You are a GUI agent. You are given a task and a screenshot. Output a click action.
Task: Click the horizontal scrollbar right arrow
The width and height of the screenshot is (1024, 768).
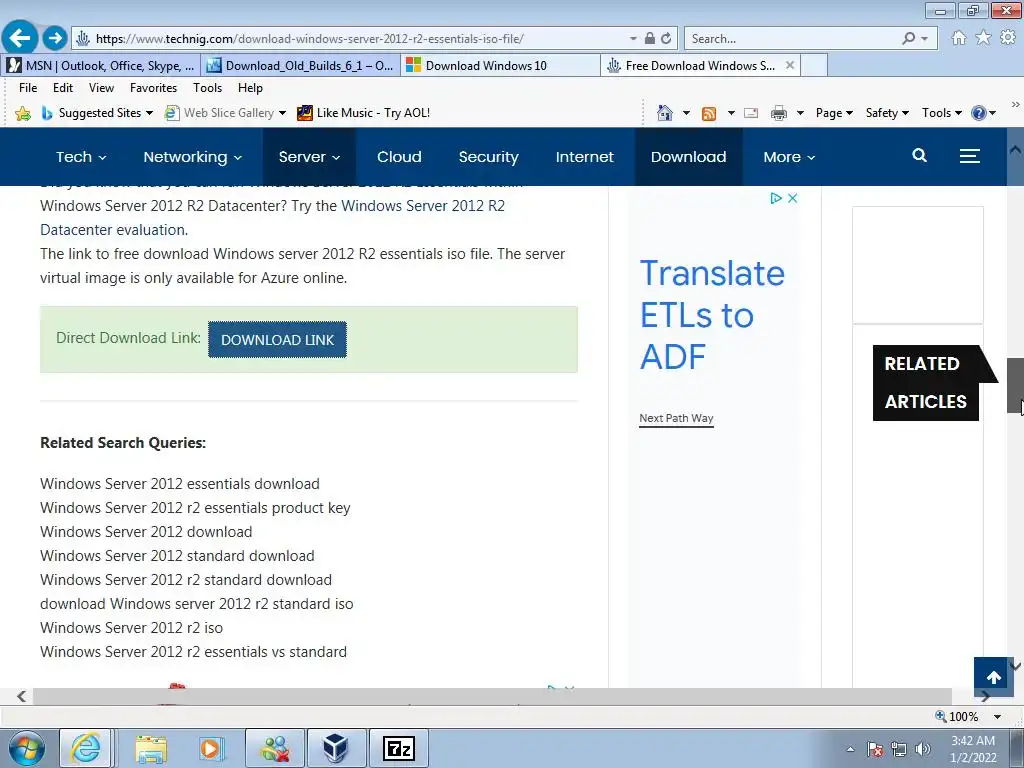pos(985,697)
